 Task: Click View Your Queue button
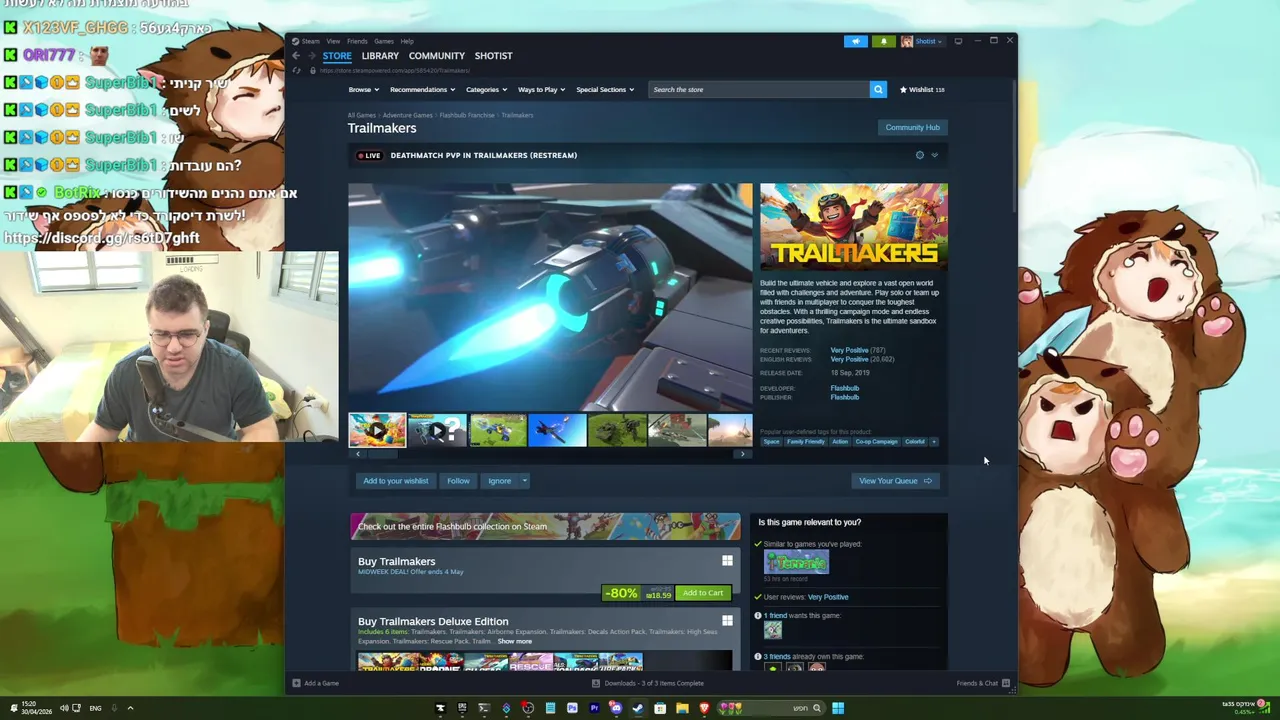895,481
